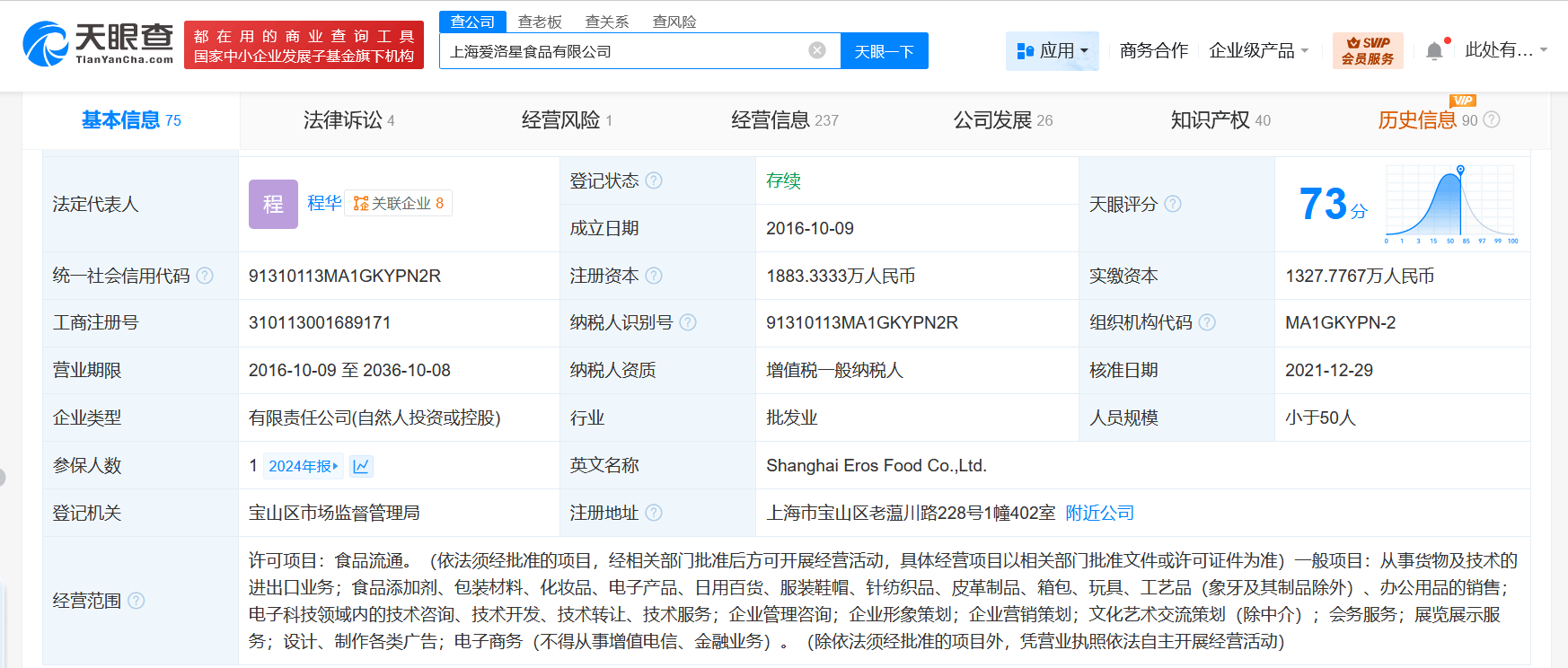
Task: Select 核准日期 value 2021-12-29
Action: point(1329,370)
